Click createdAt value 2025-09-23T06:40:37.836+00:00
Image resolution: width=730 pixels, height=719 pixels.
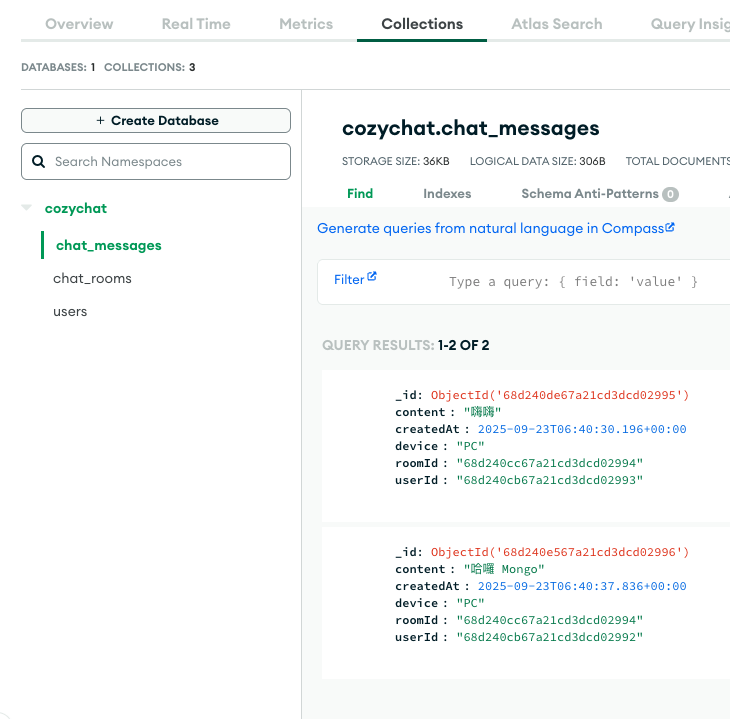(x=582, y=586)
